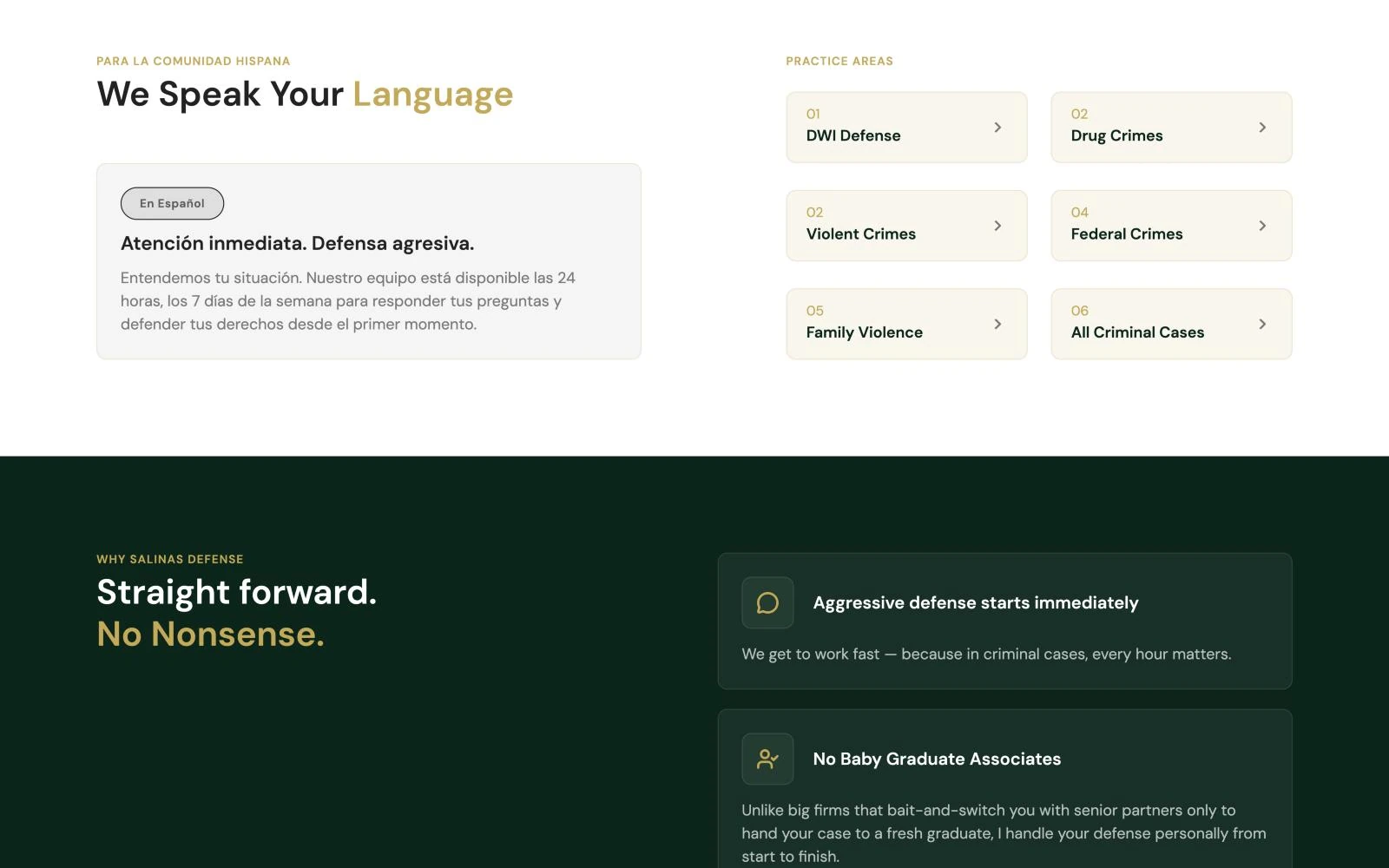View the All Criminal Cases practice area

point(1171,324)
